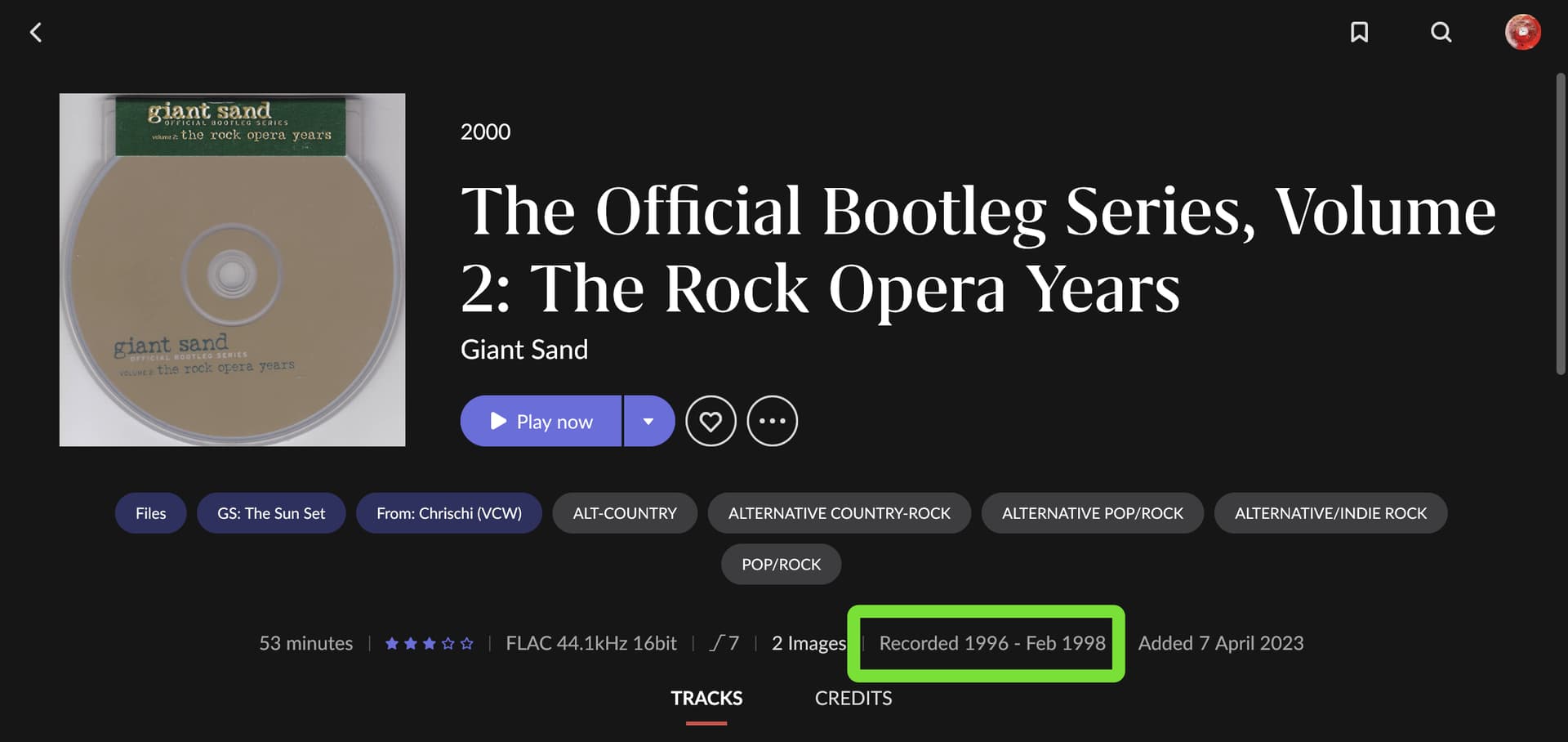Open the search magnifier icon
The height and width of the screenshot is (742, 1568).
click(1441, 32)
